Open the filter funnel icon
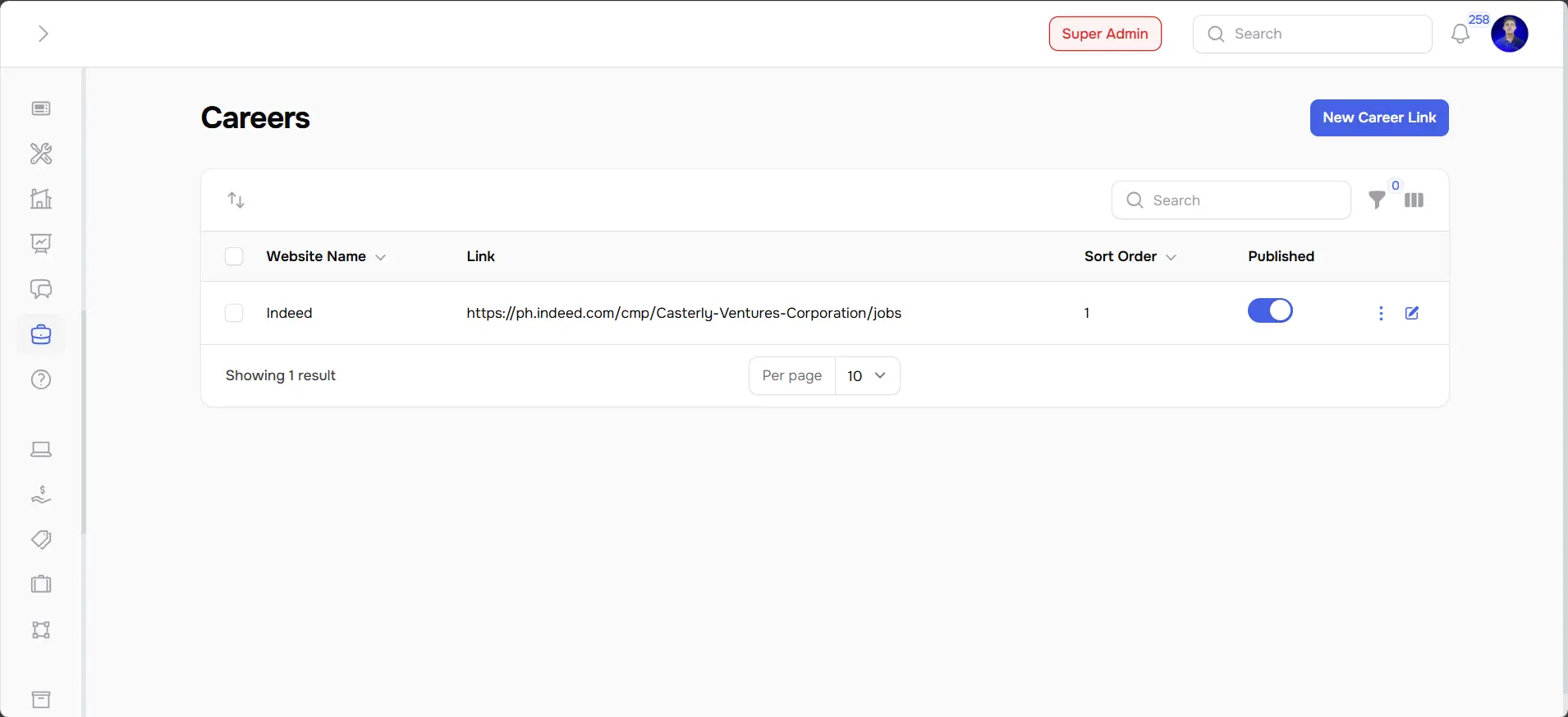The width and height of the screenshot is (1568, 717). 1377,200
